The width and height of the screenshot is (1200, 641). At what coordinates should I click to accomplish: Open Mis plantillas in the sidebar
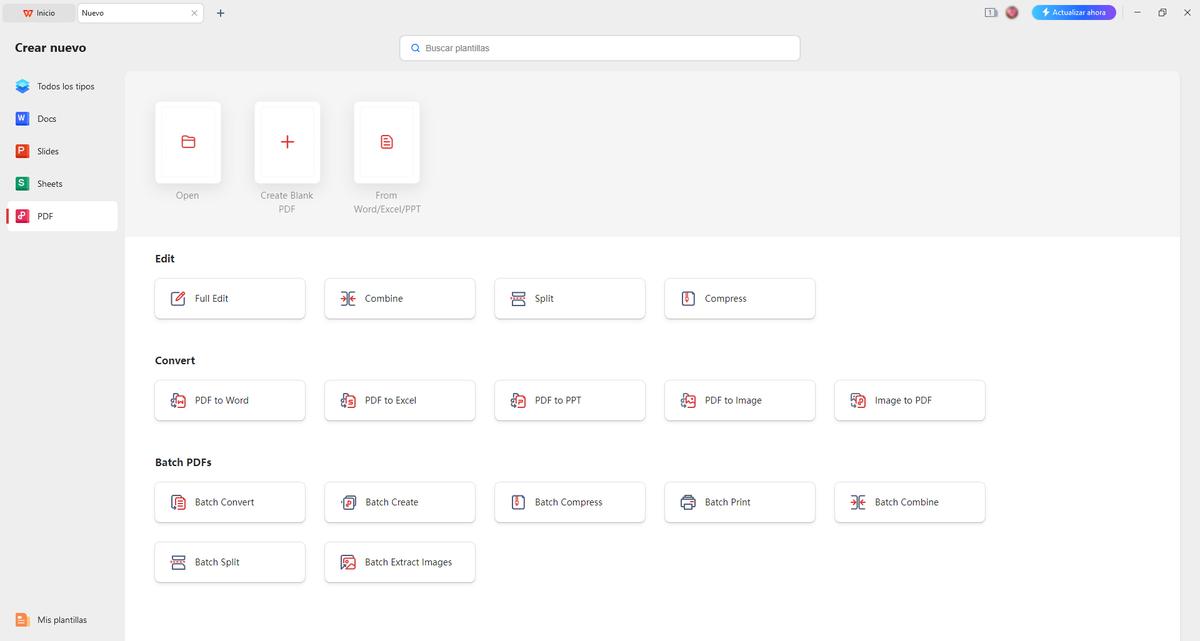(x=61, y=620)
